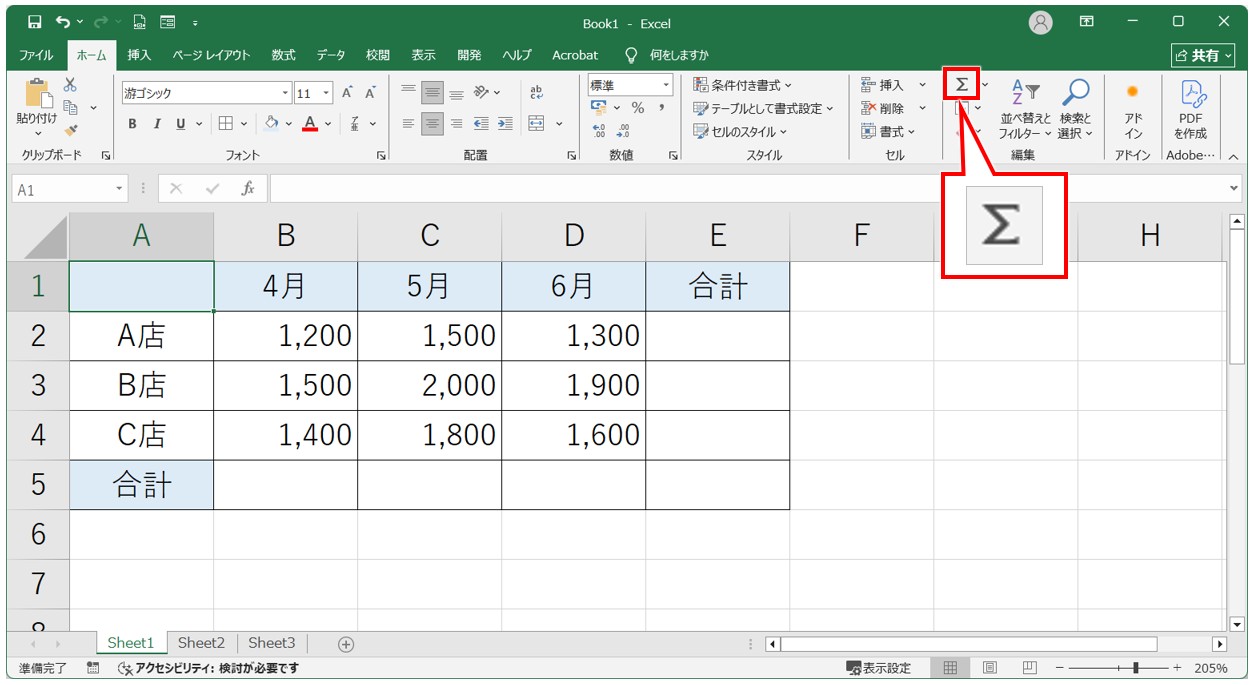Apply comma style number format
The height and width of the screenshot is (685, 1254).
662,108
